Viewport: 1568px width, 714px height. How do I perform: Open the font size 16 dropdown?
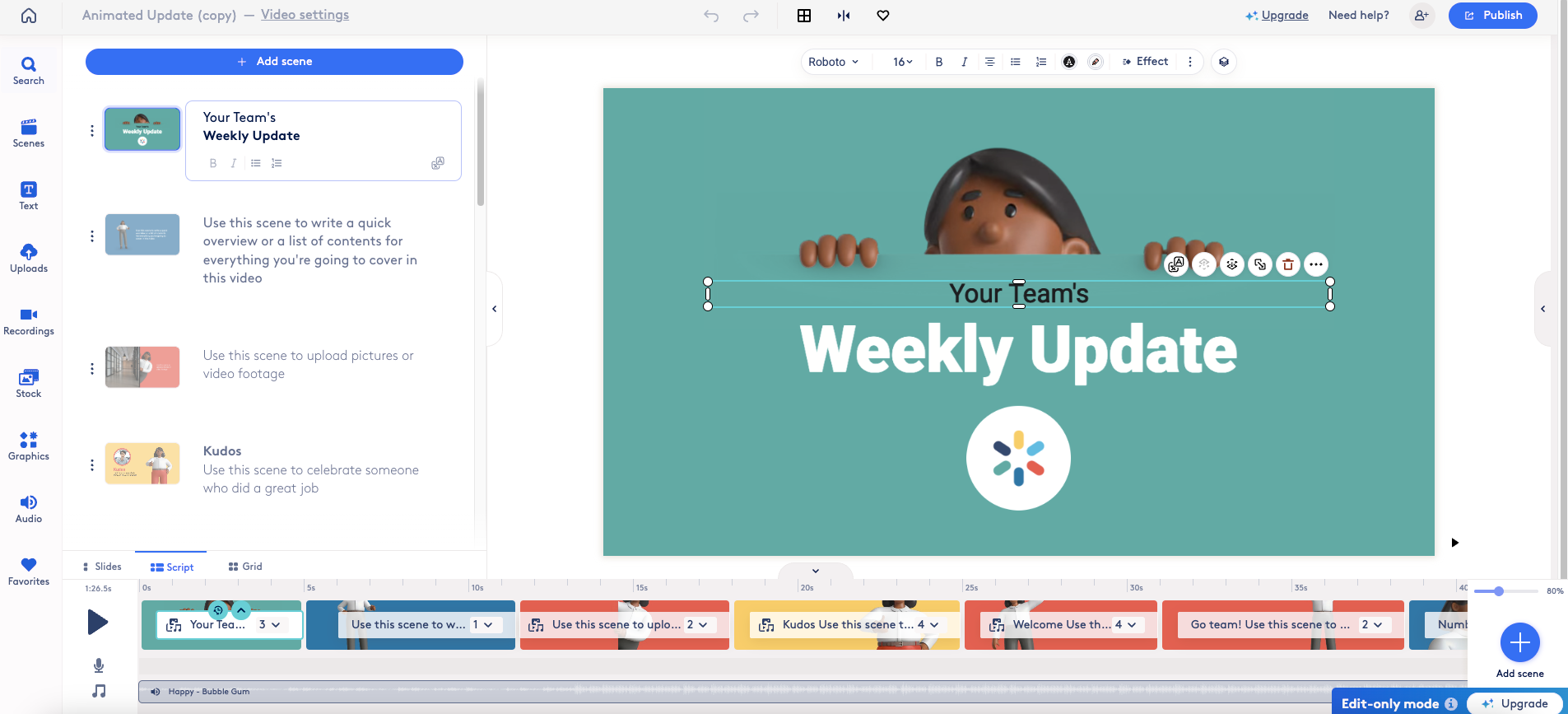coord(903,62)
